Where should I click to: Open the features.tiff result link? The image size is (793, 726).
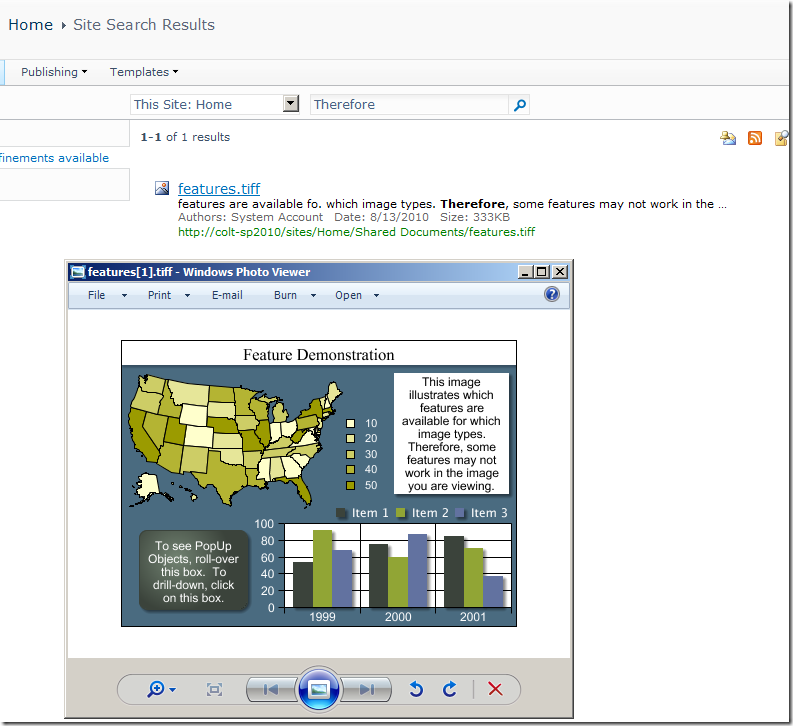[x=218, y=188]
